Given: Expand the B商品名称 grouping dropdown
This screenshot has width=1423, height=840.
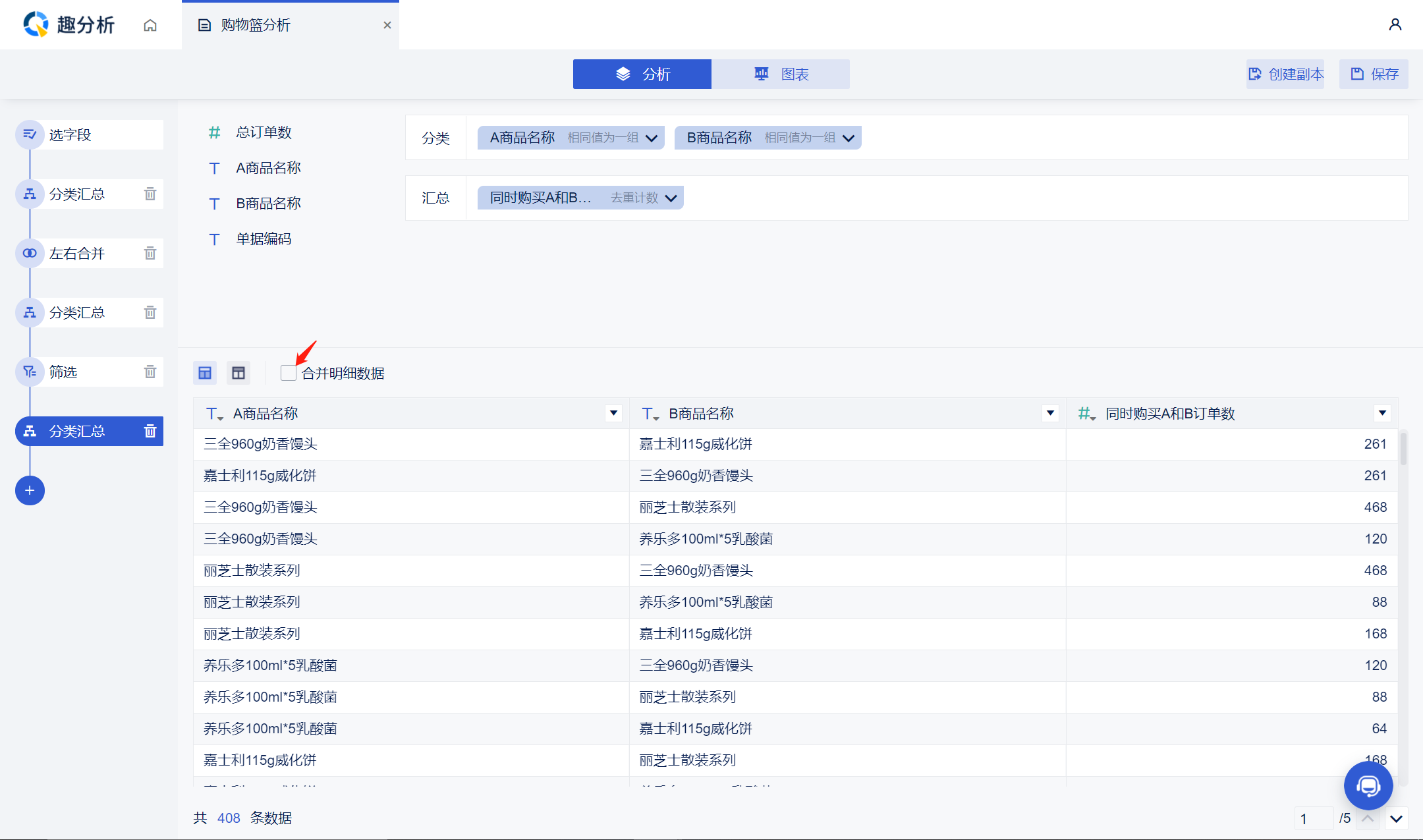Looking at the screenshot, I should [849, 138].
